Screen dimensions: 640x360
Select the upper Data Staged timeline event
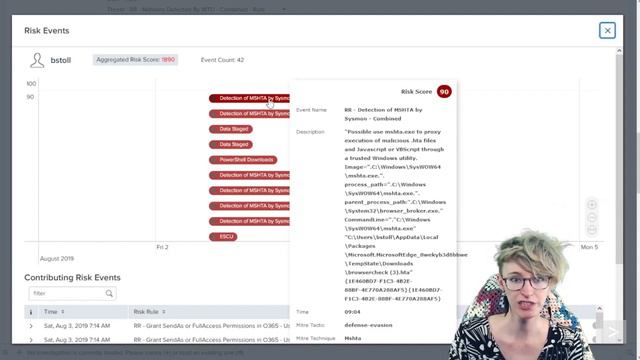point(231,129)
